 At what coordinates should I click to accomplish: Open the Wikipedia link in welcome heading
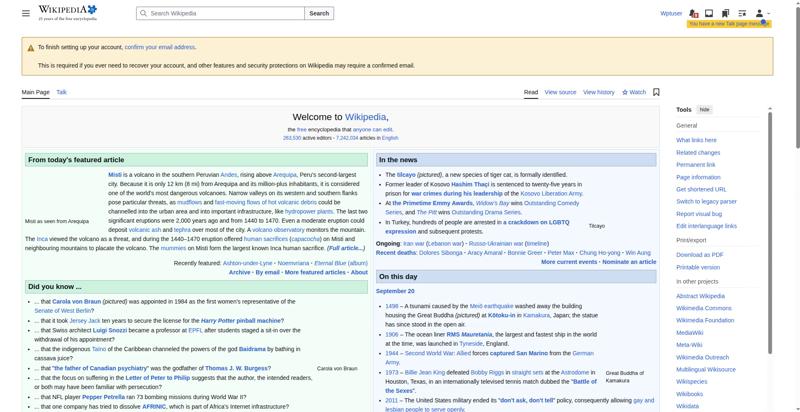point(365,117)
